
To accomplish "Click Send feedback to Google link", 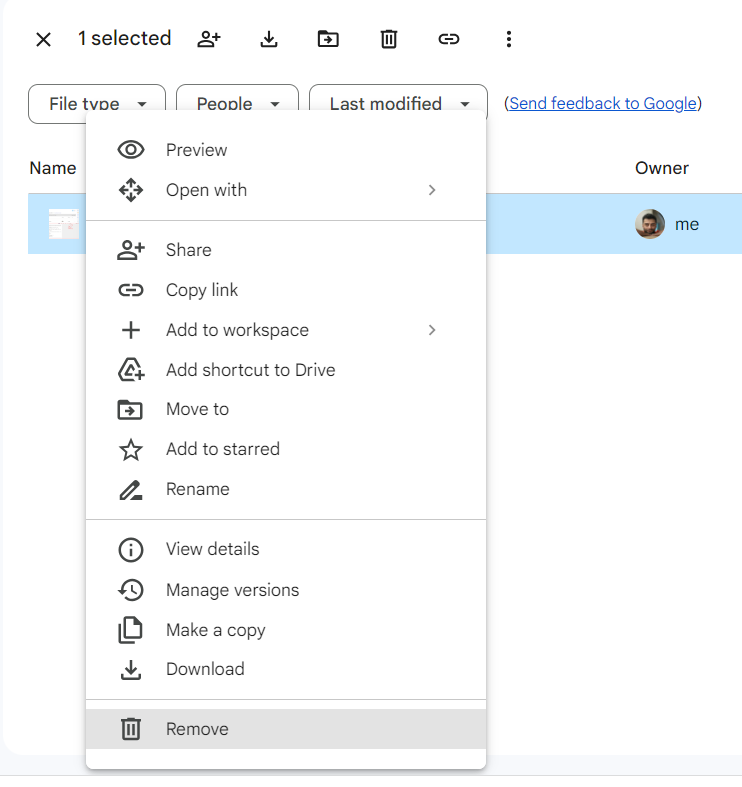I will (603, 103).
